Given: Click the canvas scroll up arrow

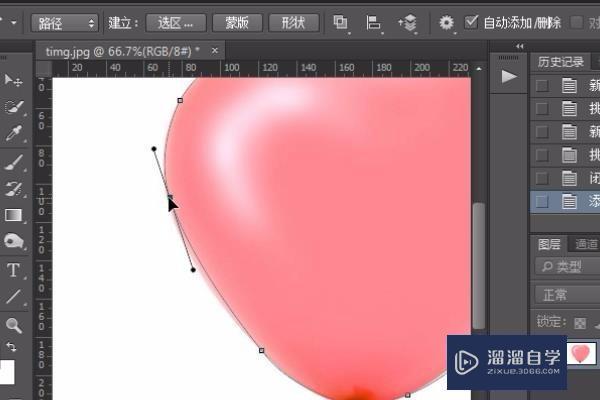Looking at the screenshot, I should point(479,69).
